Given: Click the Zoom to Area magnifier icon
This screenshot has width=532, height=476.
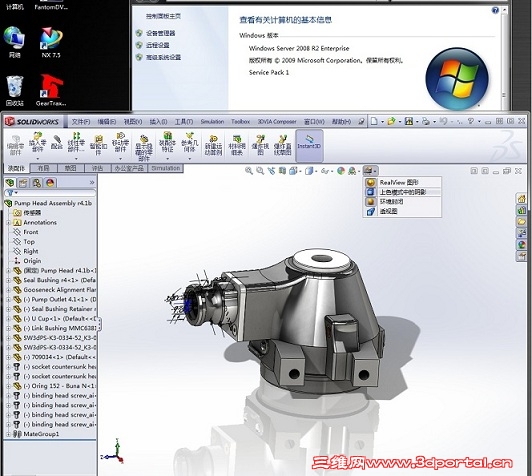Looking at the screenshot, I should tap(260, 171).
